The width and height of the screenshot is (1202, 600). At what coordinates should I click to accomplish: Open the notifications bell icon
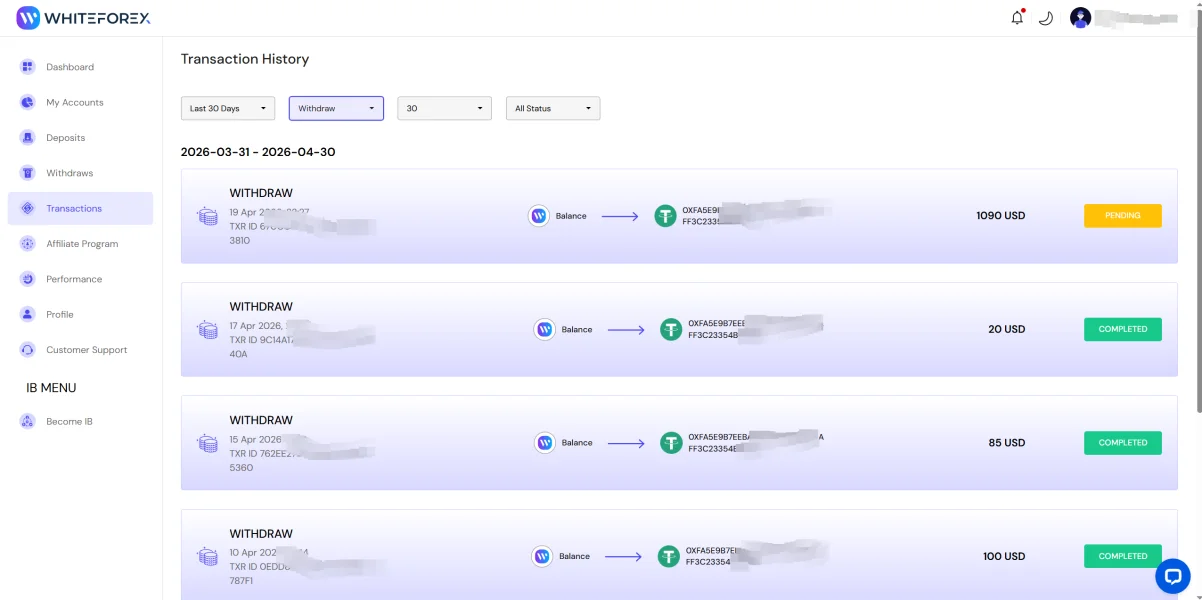(x=1017, y=17)
